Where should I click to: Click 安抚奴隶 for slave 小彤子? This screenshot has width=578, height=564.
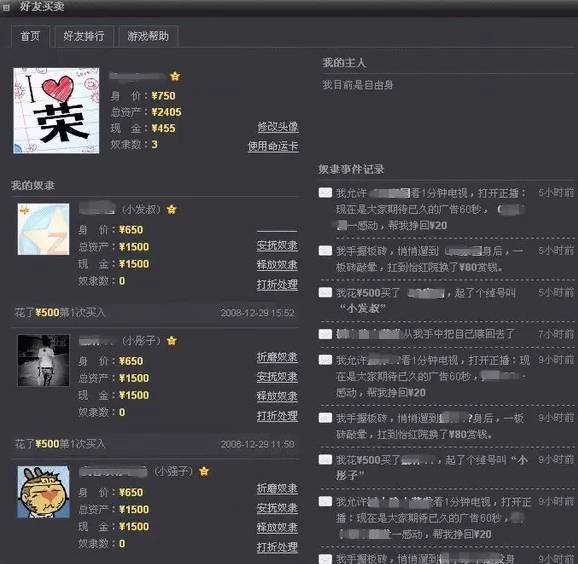pyautogui.click(x=277, y=376)
